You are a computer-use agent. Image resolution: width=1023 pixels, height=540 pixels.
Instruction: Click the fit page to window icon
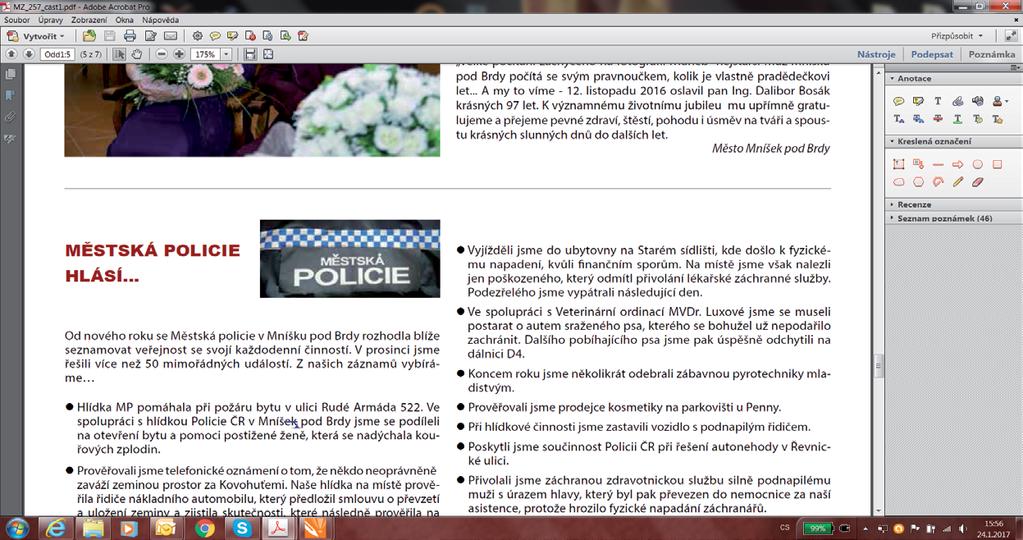coord(267,54)
